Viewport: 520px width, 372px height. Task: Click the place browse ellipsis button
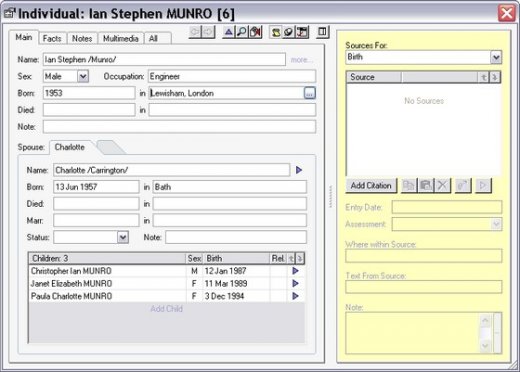pyautogui.click(x=309, y=93)
